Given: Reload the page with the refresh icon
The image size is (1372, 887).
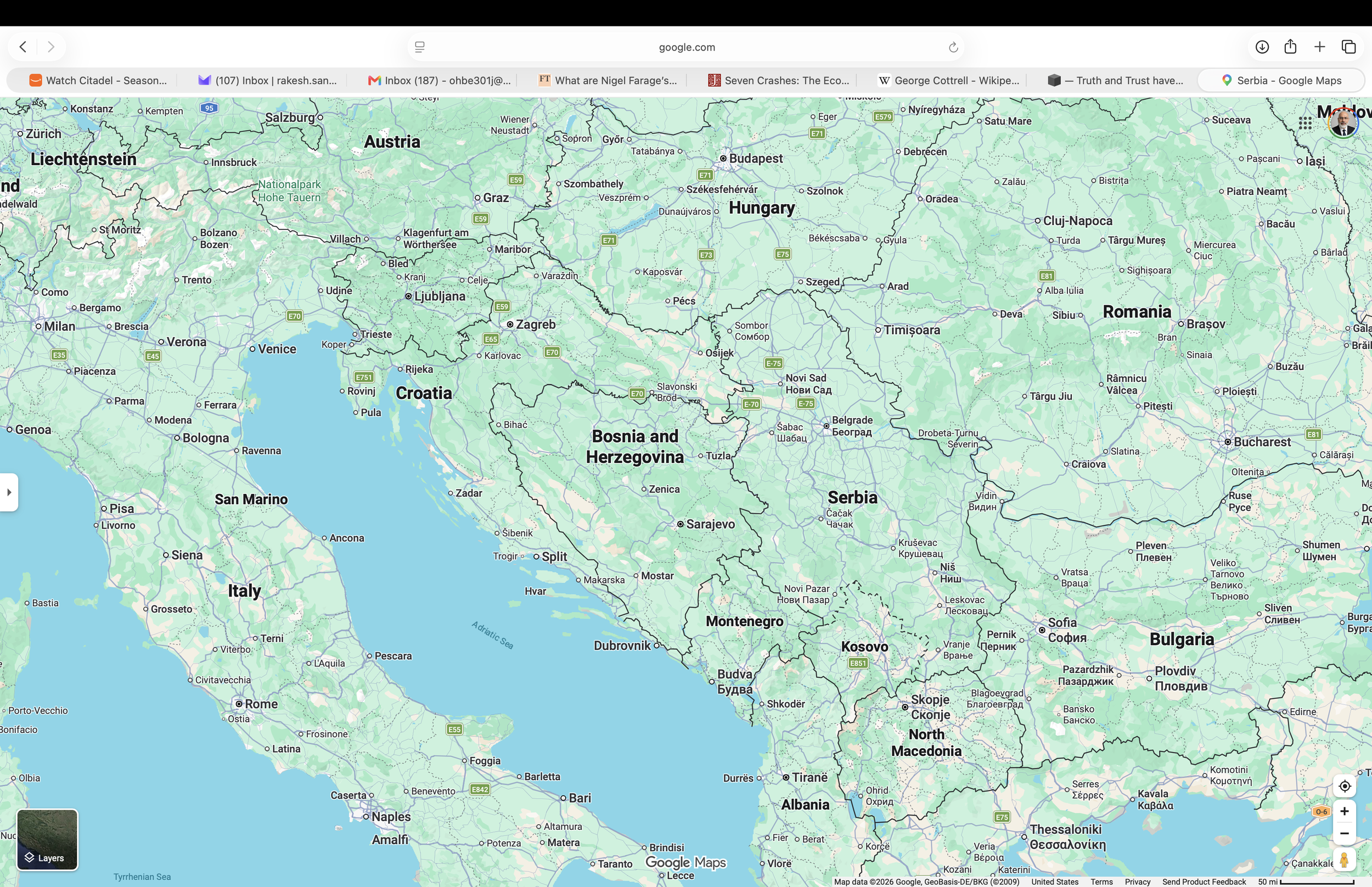Looking at the screenshot, I should 953,47.
